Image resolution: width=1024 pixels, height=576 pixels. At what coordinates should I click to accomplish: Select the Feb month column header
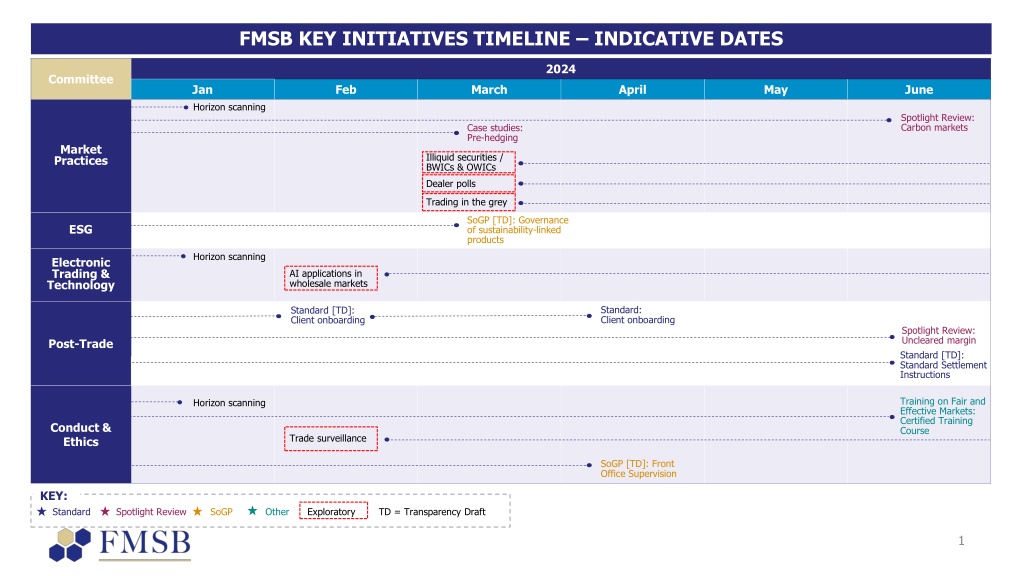point(345,89)
